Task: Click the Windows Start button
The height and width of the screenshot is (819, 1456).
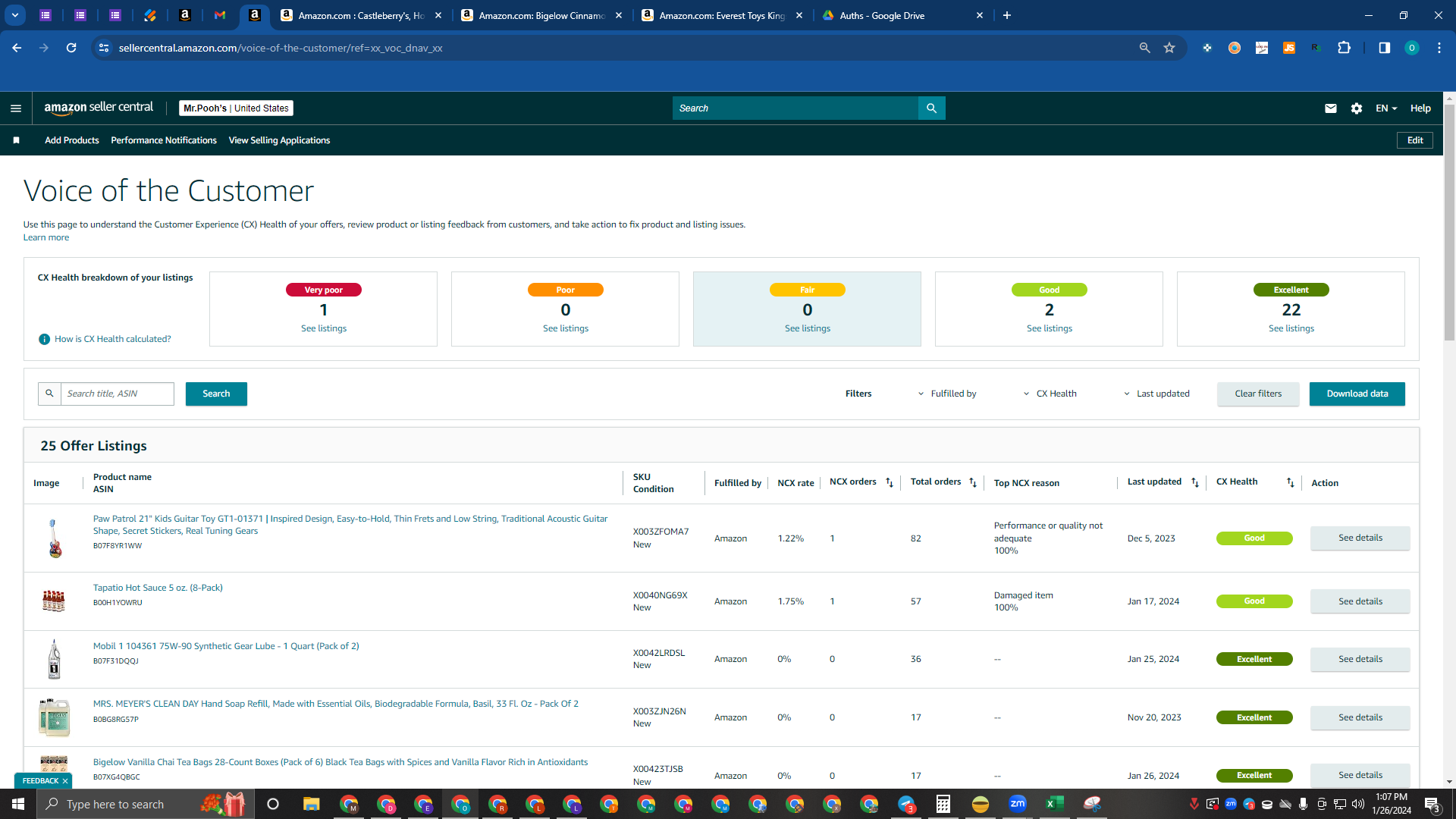Action: [x=18, y=804]
